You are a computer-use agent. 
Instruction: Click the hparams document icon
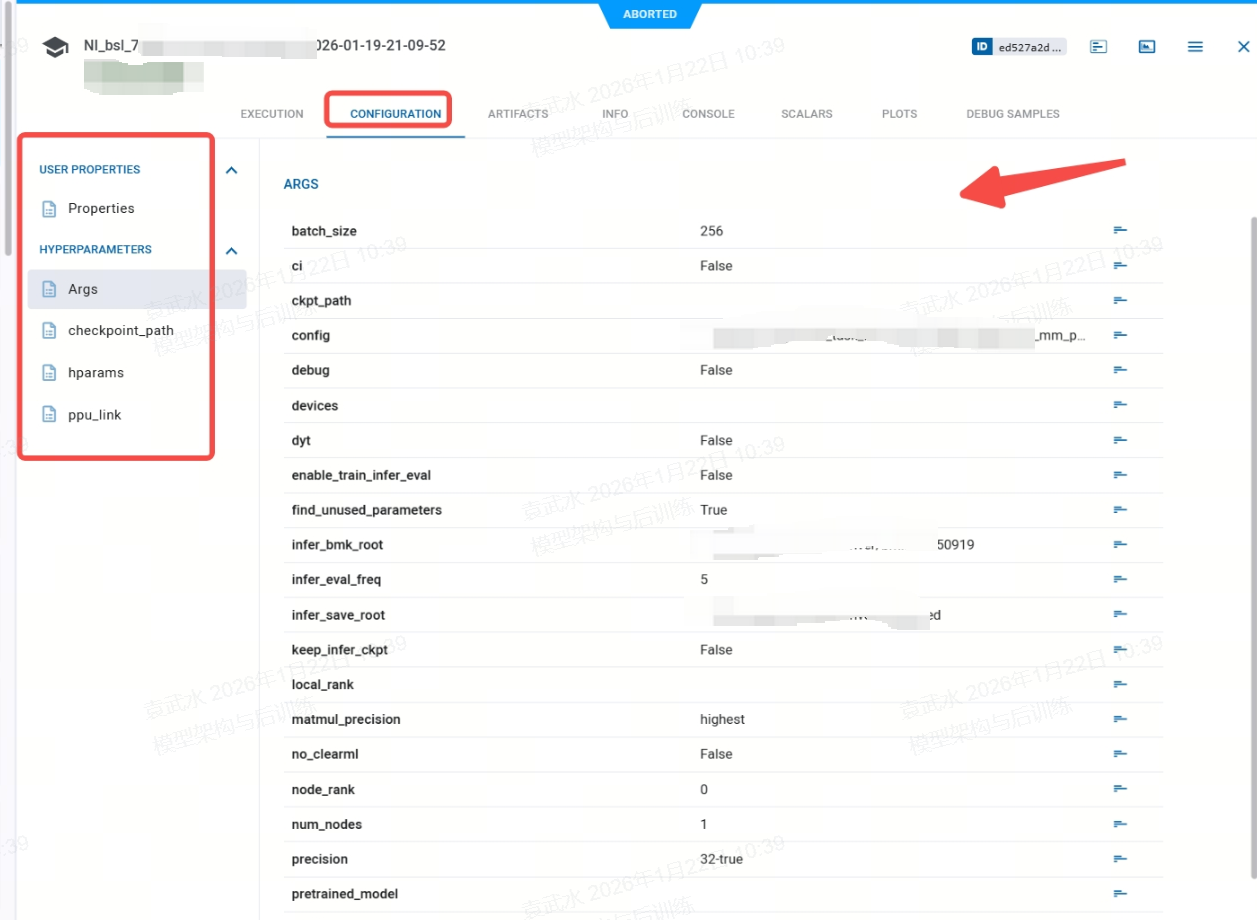click(49, 373)
